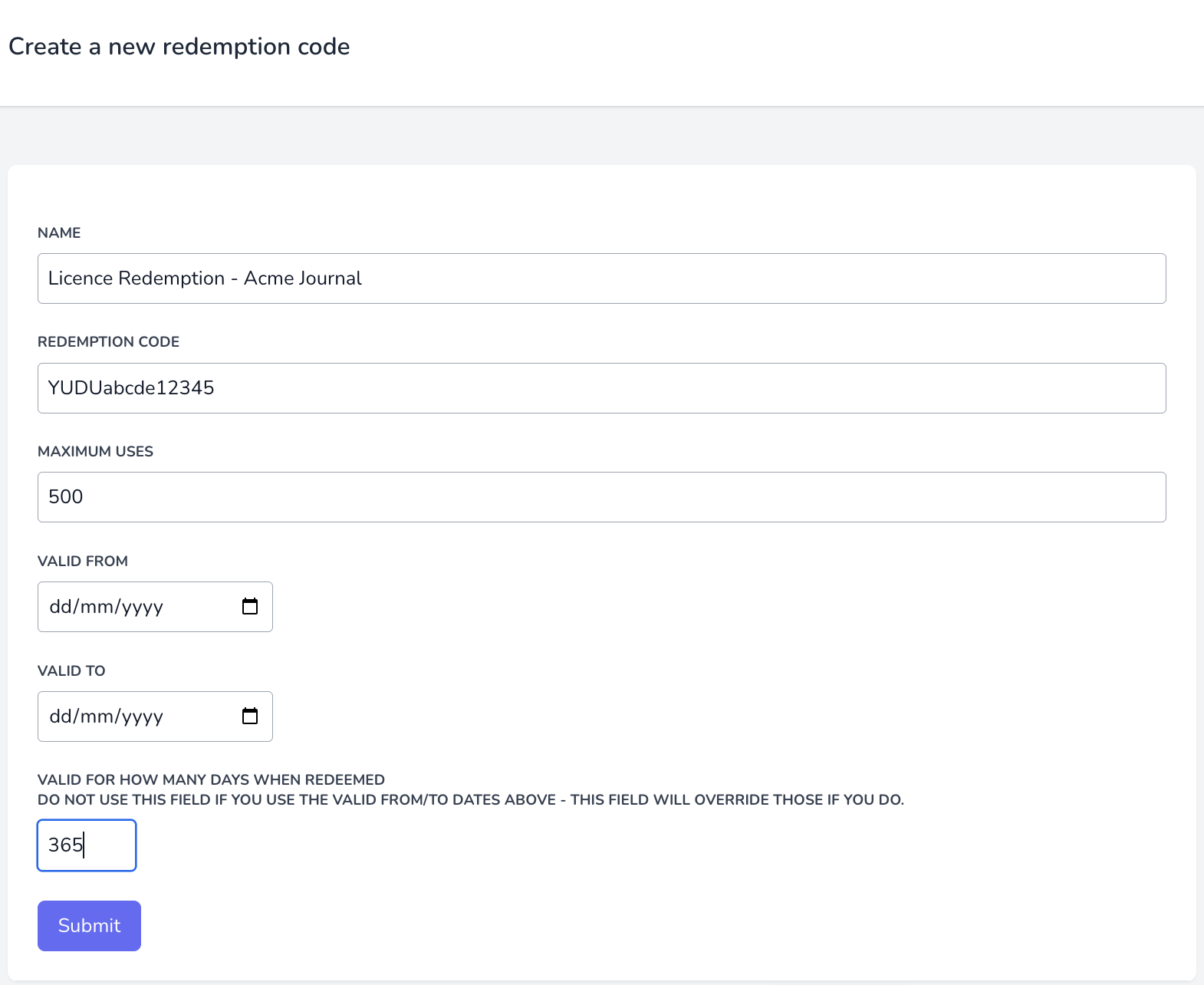Open the Valid From calendar picker icon
Image resolution: width=1204 pixels, height=985 pixels.
pyautogui.click(x=250, y=607)
